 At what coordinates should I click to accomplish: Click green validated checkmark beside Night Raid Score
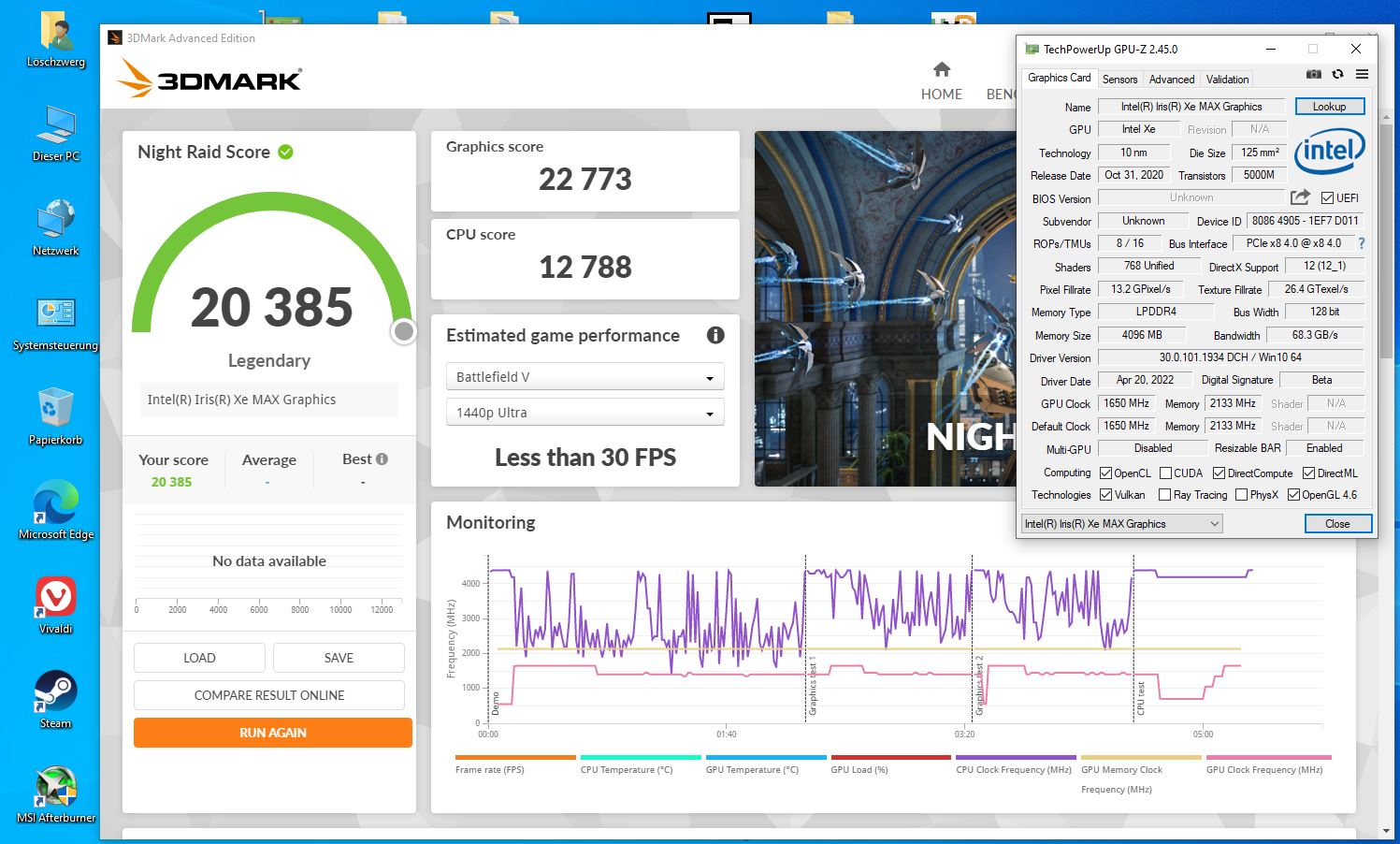pos(285,152)
